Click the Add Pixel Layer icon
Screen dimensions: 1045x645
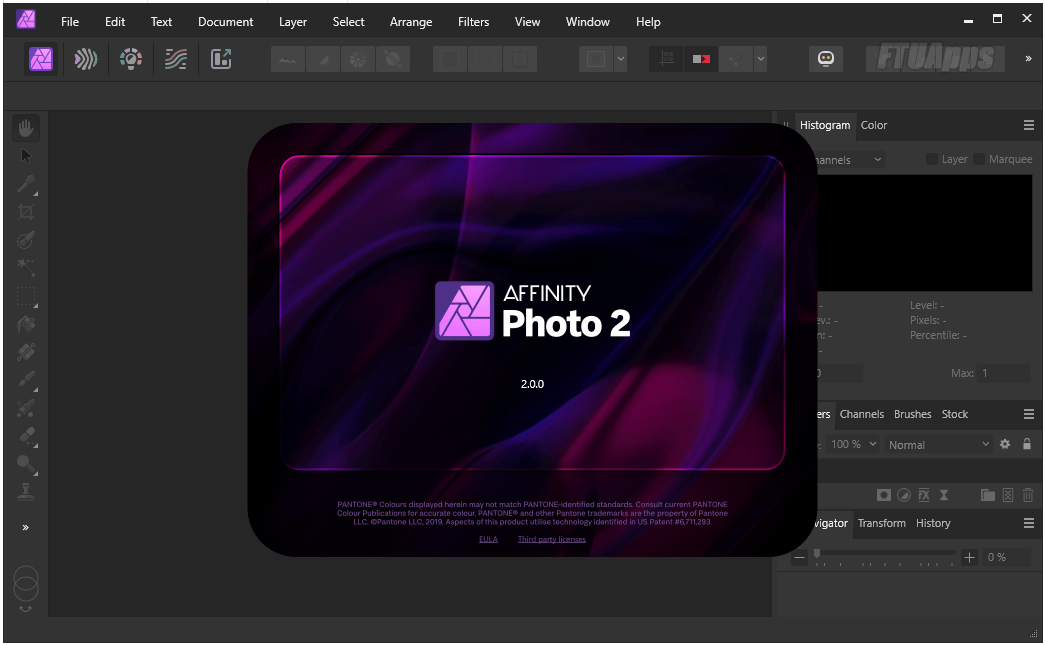[1008, 495]
